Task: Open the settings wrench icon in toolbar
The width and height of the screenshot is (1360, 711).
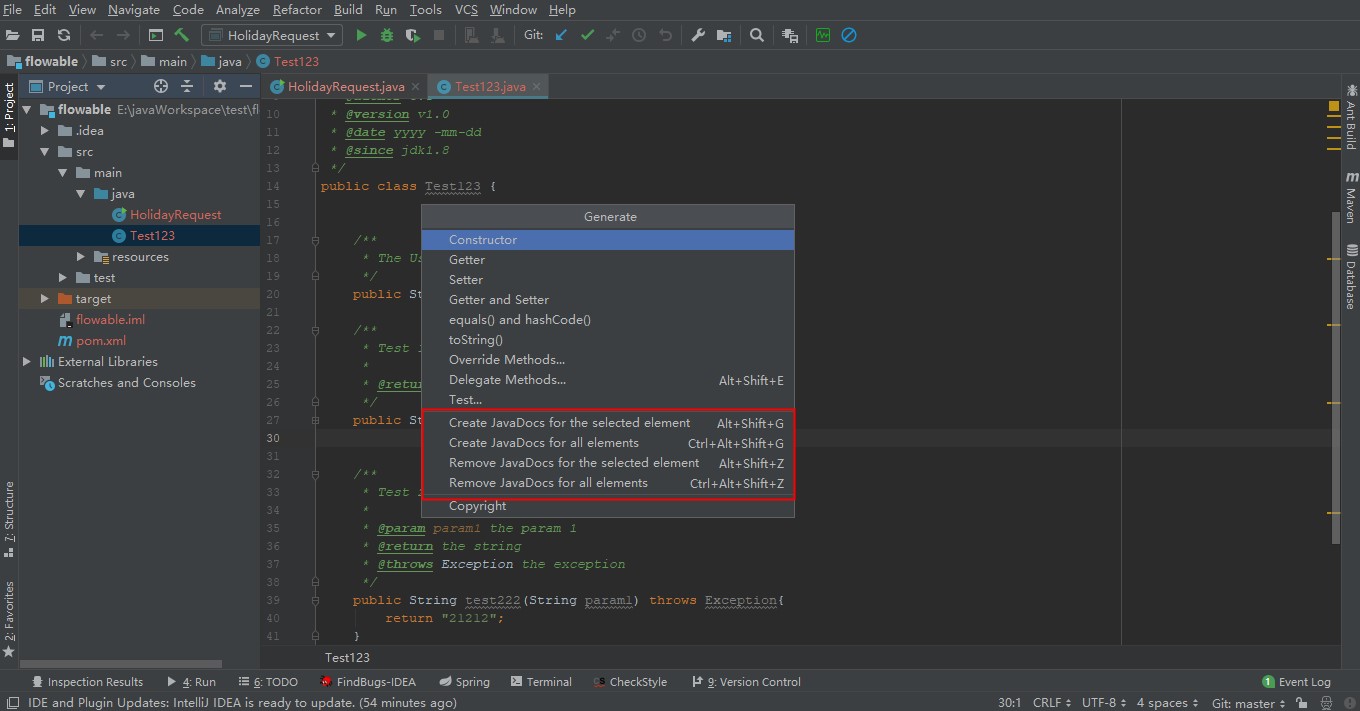Action: click(x=698, y=35)
